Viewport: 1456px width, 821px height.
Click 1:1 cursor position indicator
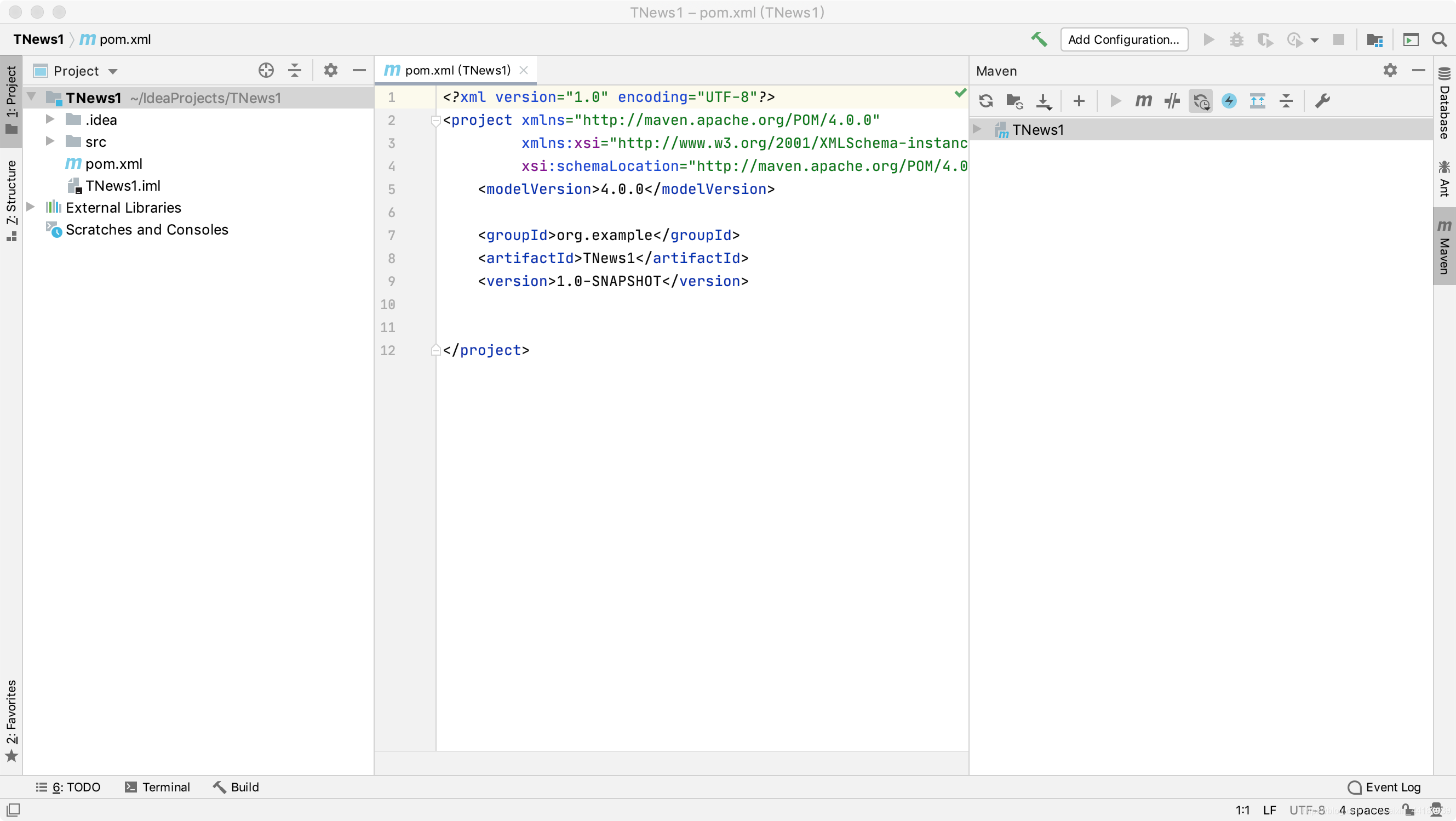point(1242,809)
